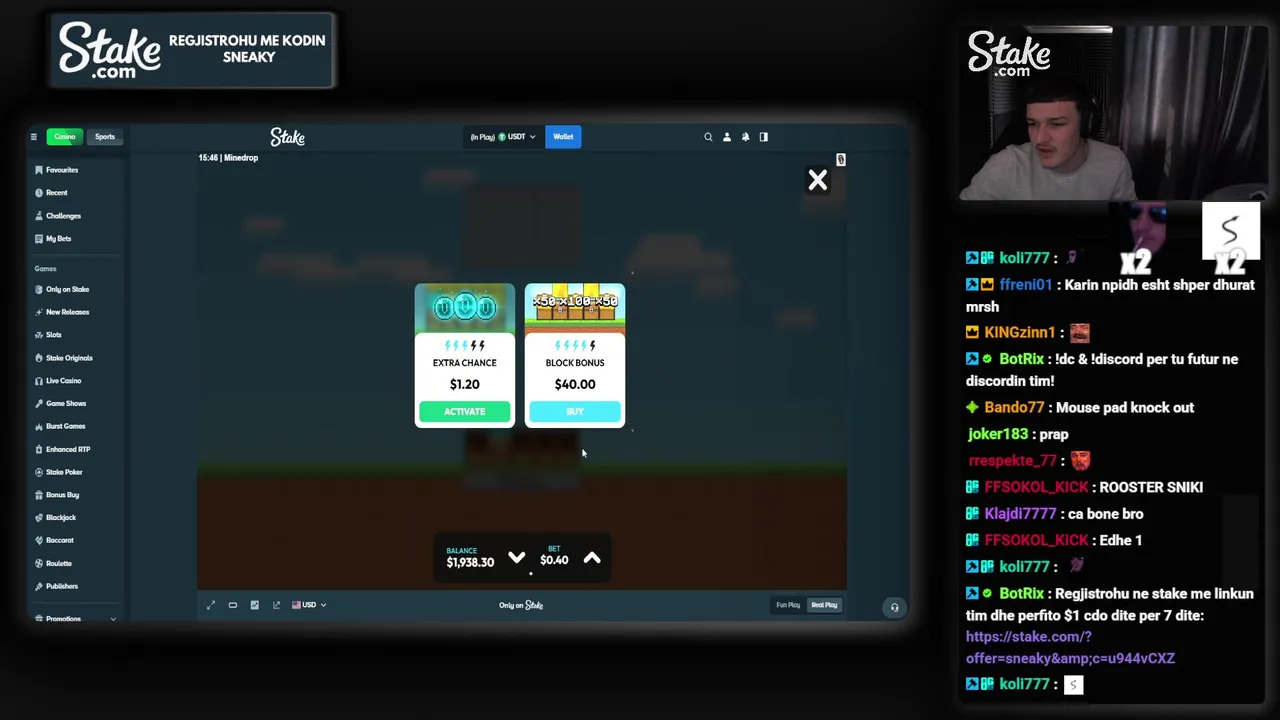
Task: Click the small icon above the close X
Action: pos(840,160)
